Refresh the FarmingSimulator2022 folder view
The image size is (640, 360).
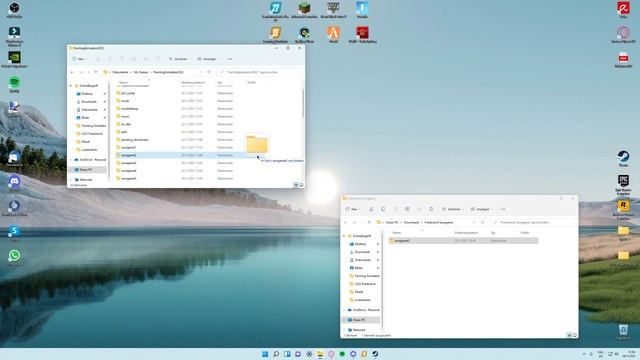click(x=209, y=72)
